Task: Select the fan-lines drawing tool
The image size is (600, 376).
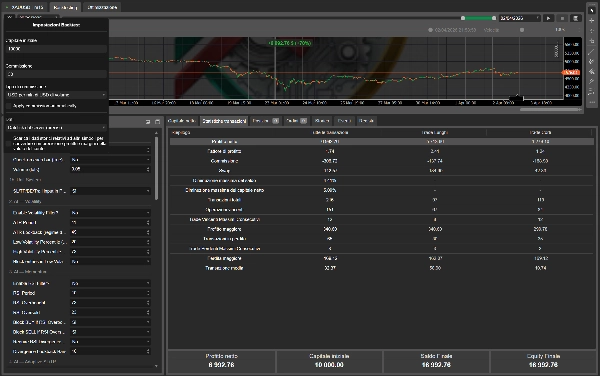Action: [x=592, y=72]
